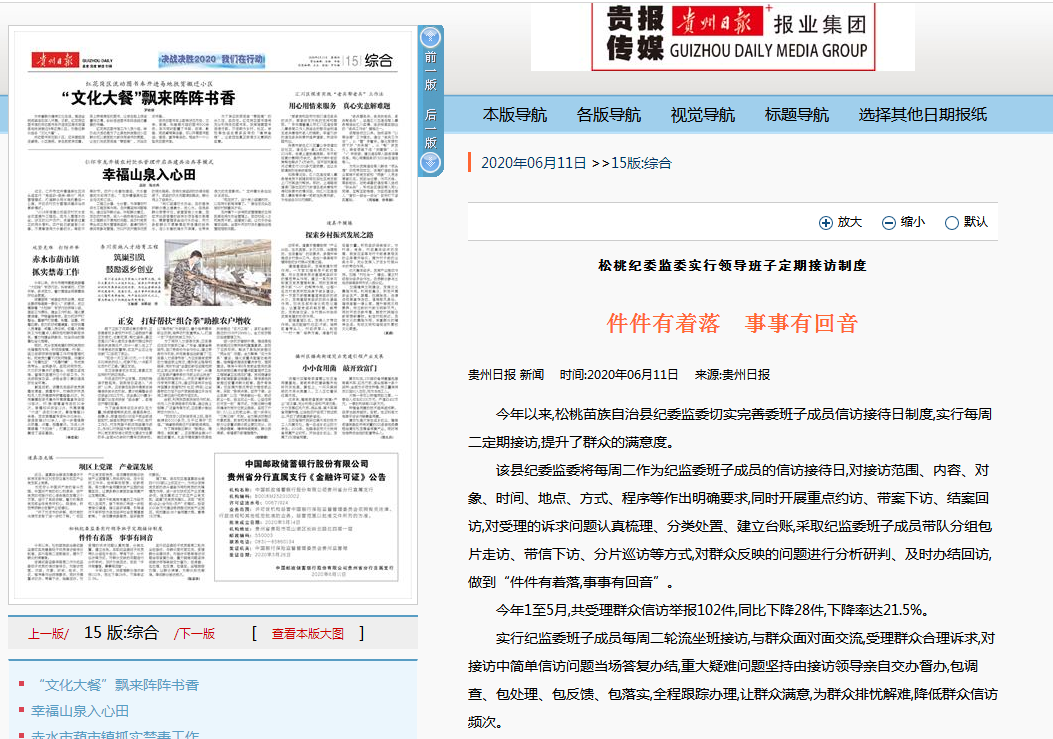The image size is (1053, 739).
Task: Click headline 探索乡村振兴发展之路 on newspaper page image
Action: (x=339, y=234)
